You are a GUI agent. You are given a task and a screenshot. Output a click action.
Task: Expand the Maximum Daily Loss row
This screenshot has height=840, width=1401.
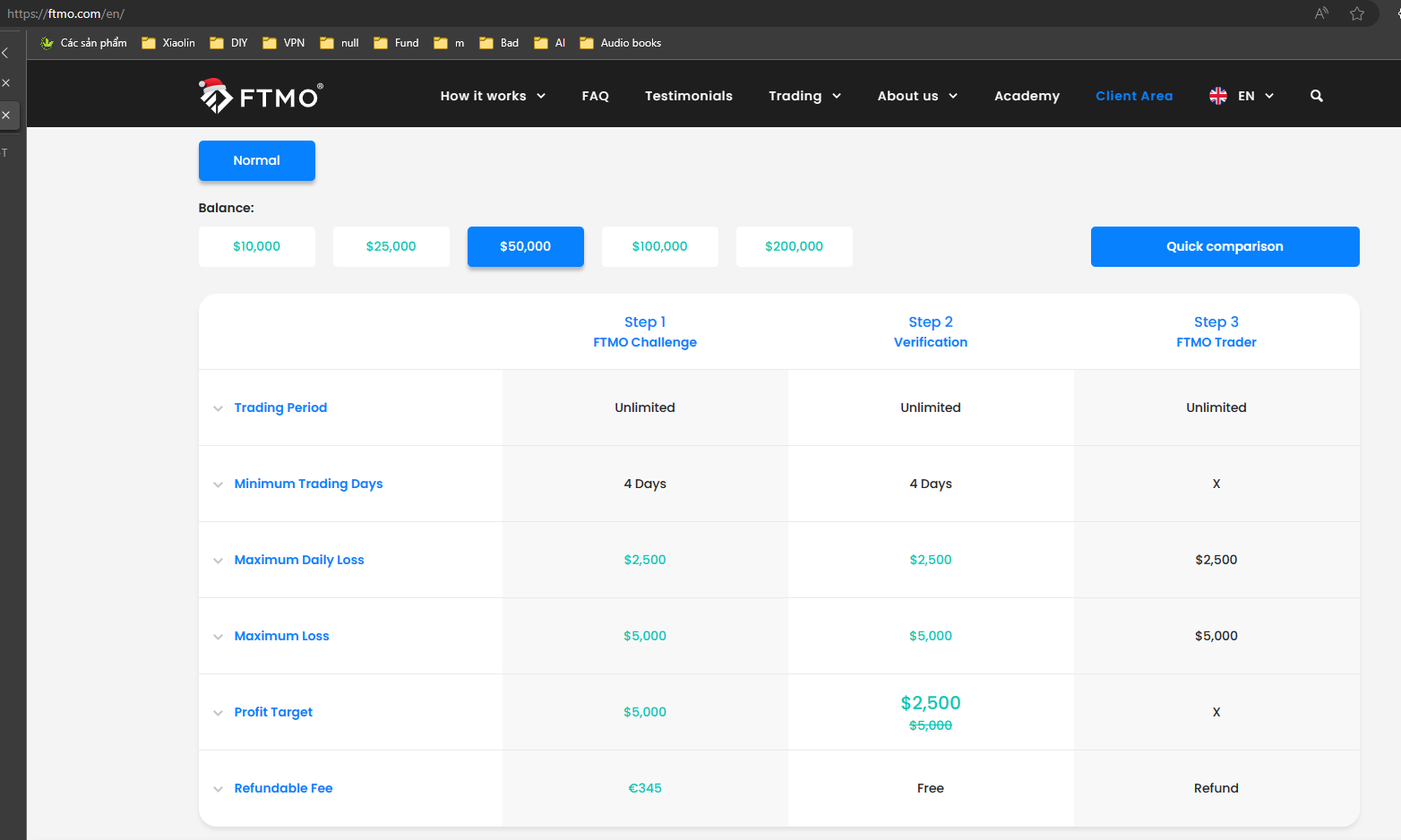pos(218,561)
